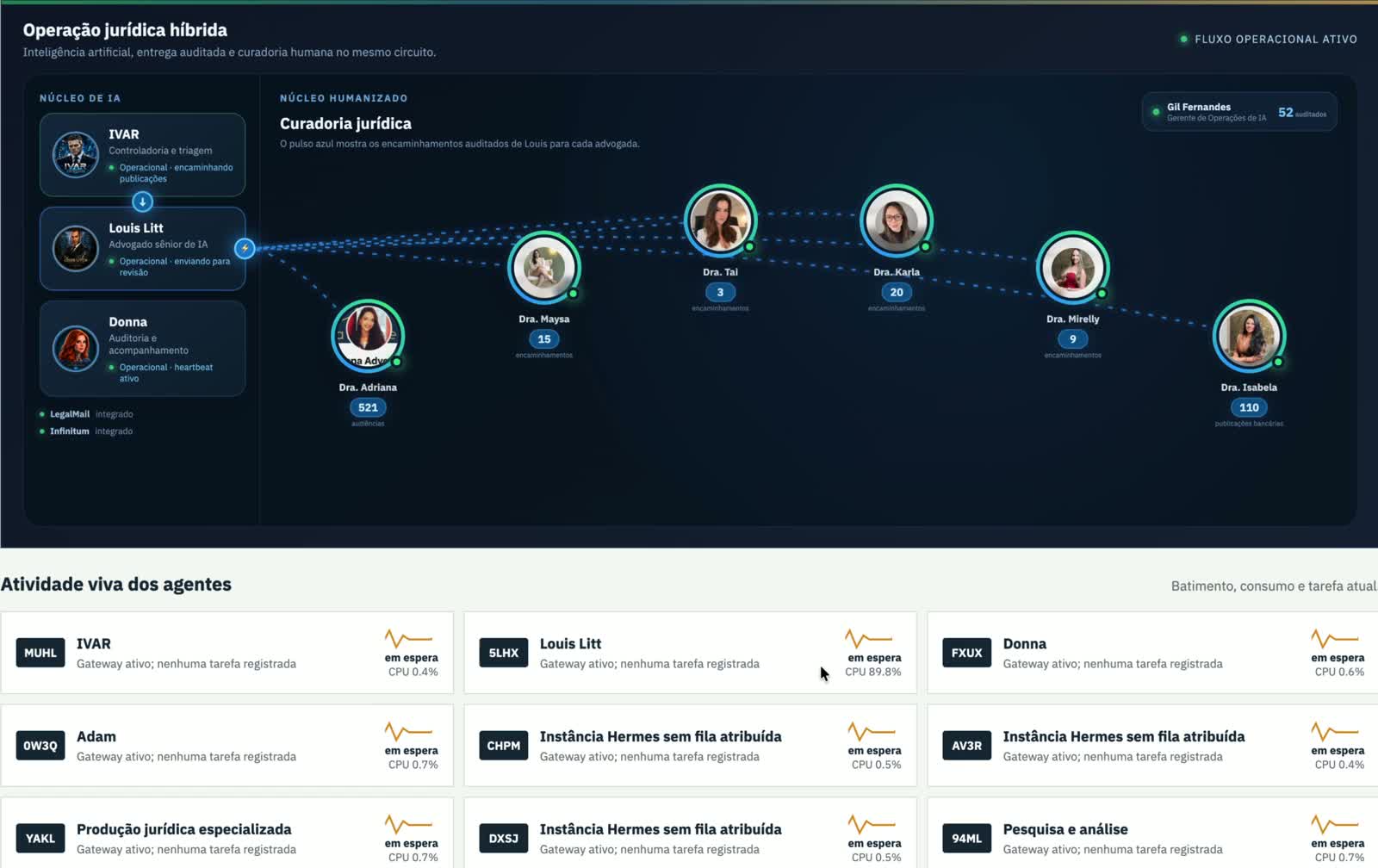Click the 20 encaminhamentos badge under Dra. Karla
Viewport: 1378px width, 868px height.
pyautogui.click(x=897, y=292)
